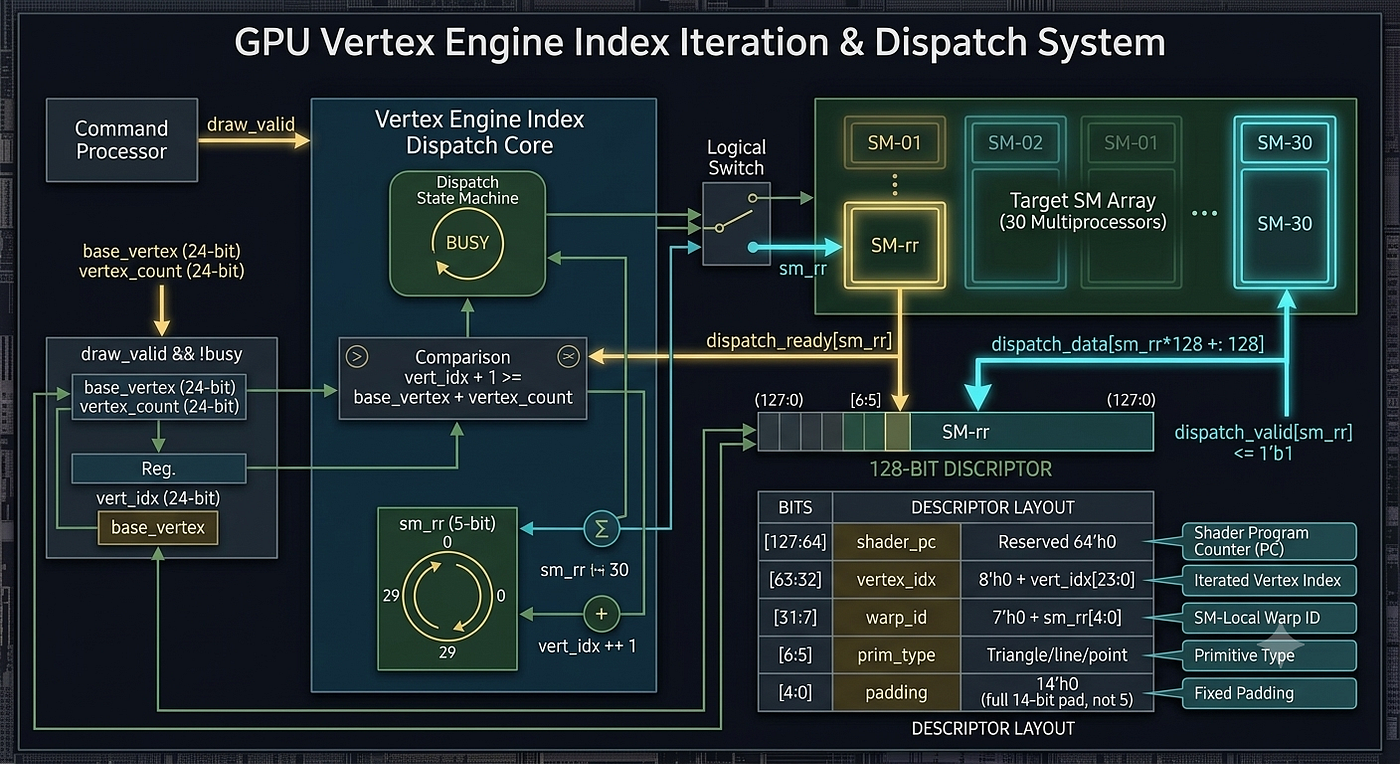This screenshot has height=764, width=1400.
Task: Click the Logical Switch toggle symbol
Action: [x=736, y=225]
